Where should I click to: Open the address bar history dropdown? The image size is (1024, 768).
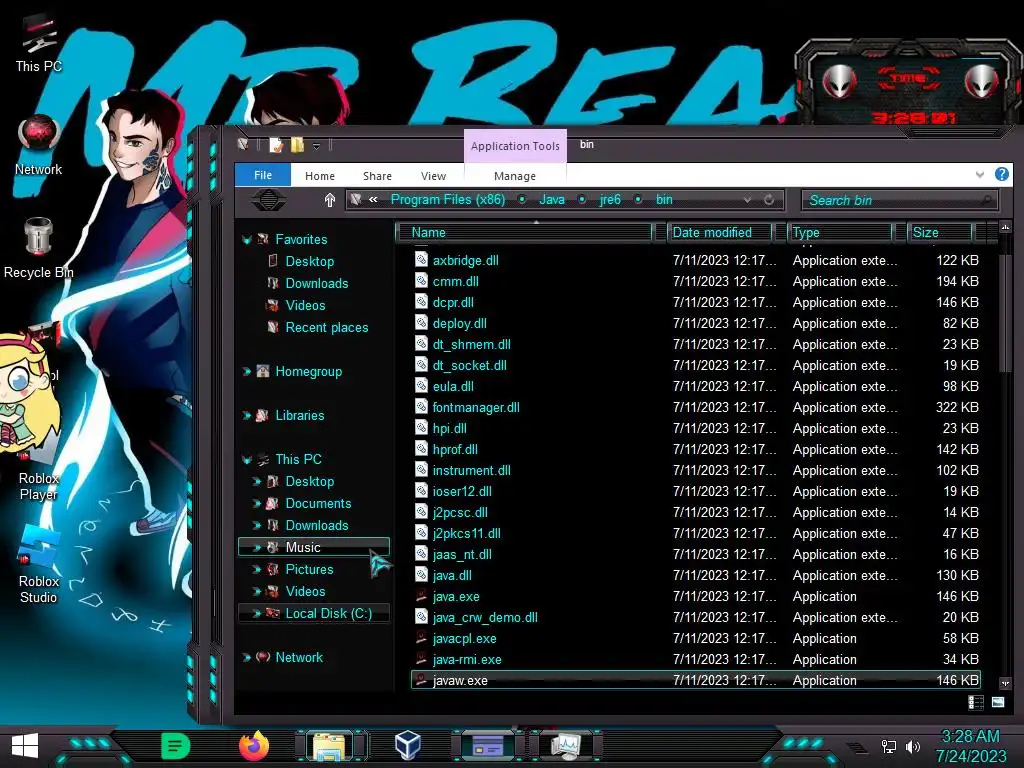pyautogui.click(x=747, y=200)
